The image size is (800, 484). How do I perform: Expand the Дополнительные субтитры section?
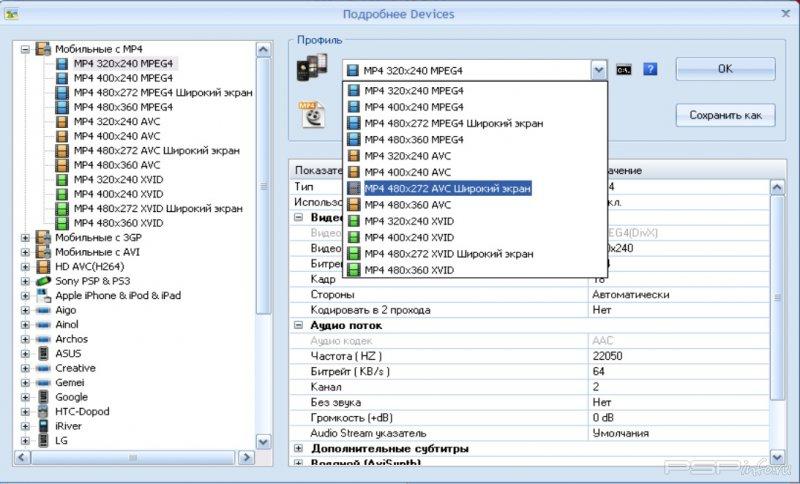tap(299, 448)
